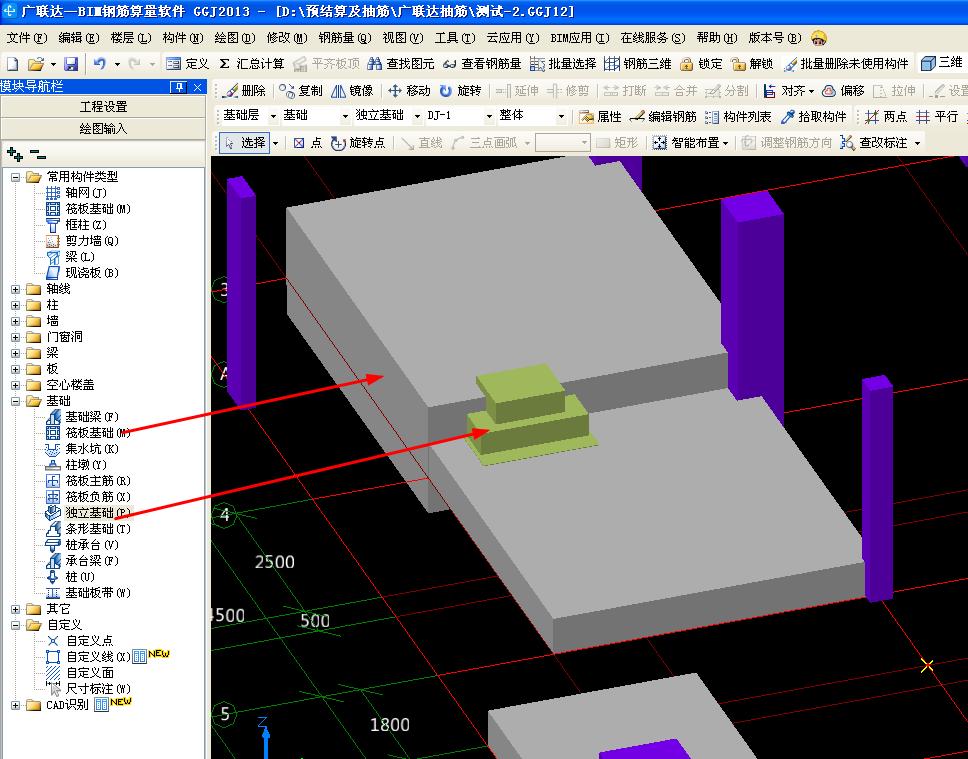Click 编辑钢筋 edit rebar tool
968x759 pixels.
click(663, 116)
